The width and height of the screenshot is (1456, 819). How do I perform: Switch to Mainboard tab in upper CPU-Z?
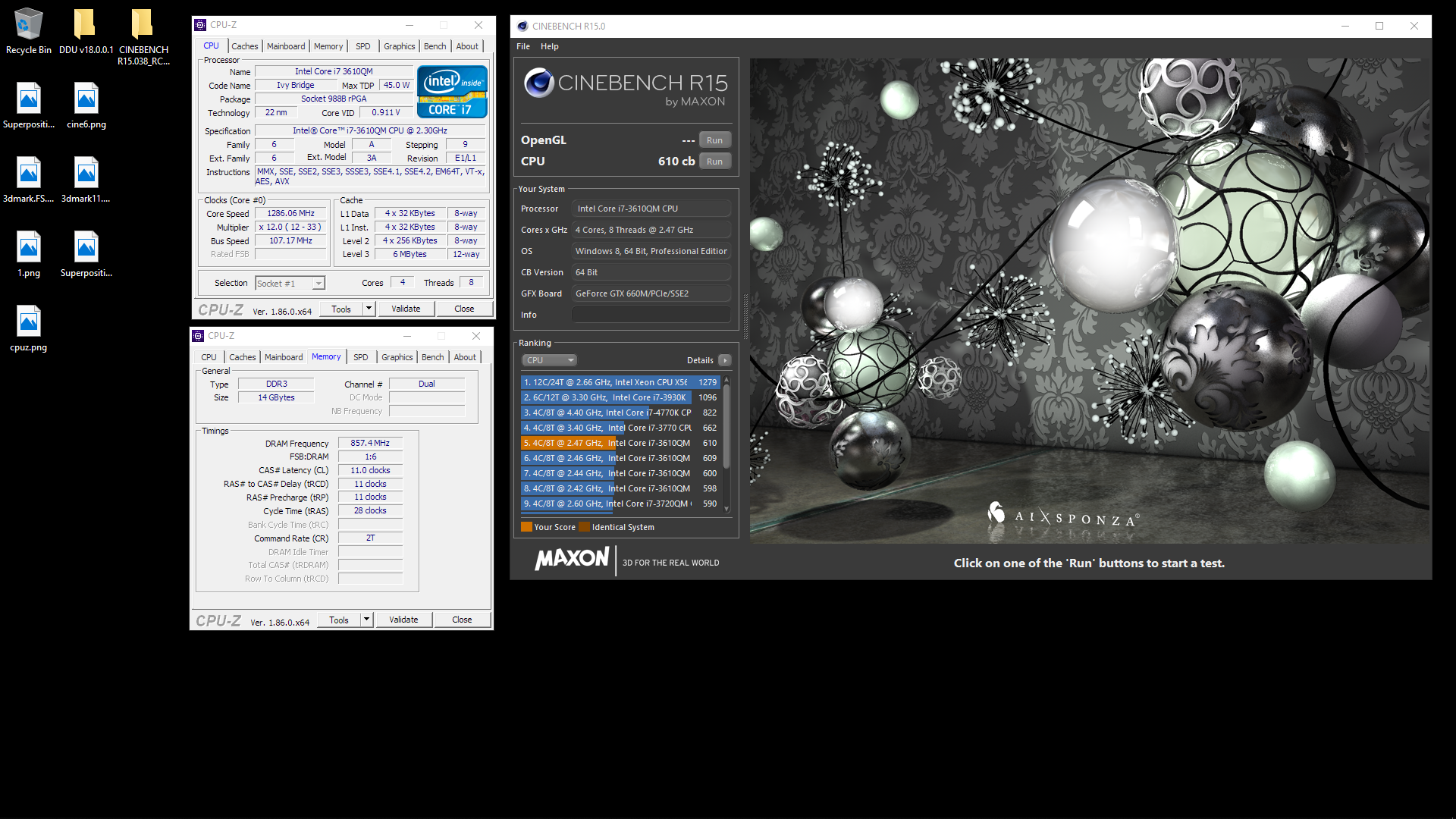point(286,46)
